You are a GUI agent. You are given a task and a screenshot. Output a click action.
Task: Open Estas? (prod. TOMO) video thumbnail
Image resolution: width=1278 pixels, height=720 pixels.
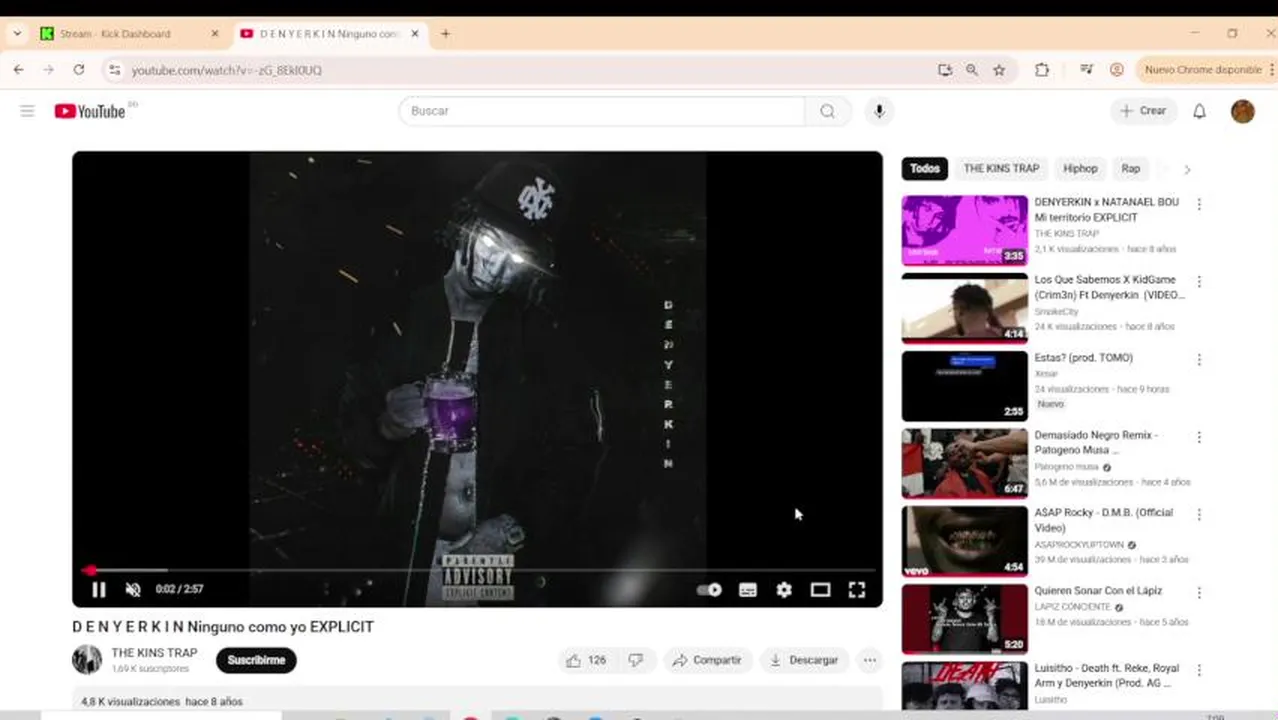pyautogui.click(x=964, y=386)
